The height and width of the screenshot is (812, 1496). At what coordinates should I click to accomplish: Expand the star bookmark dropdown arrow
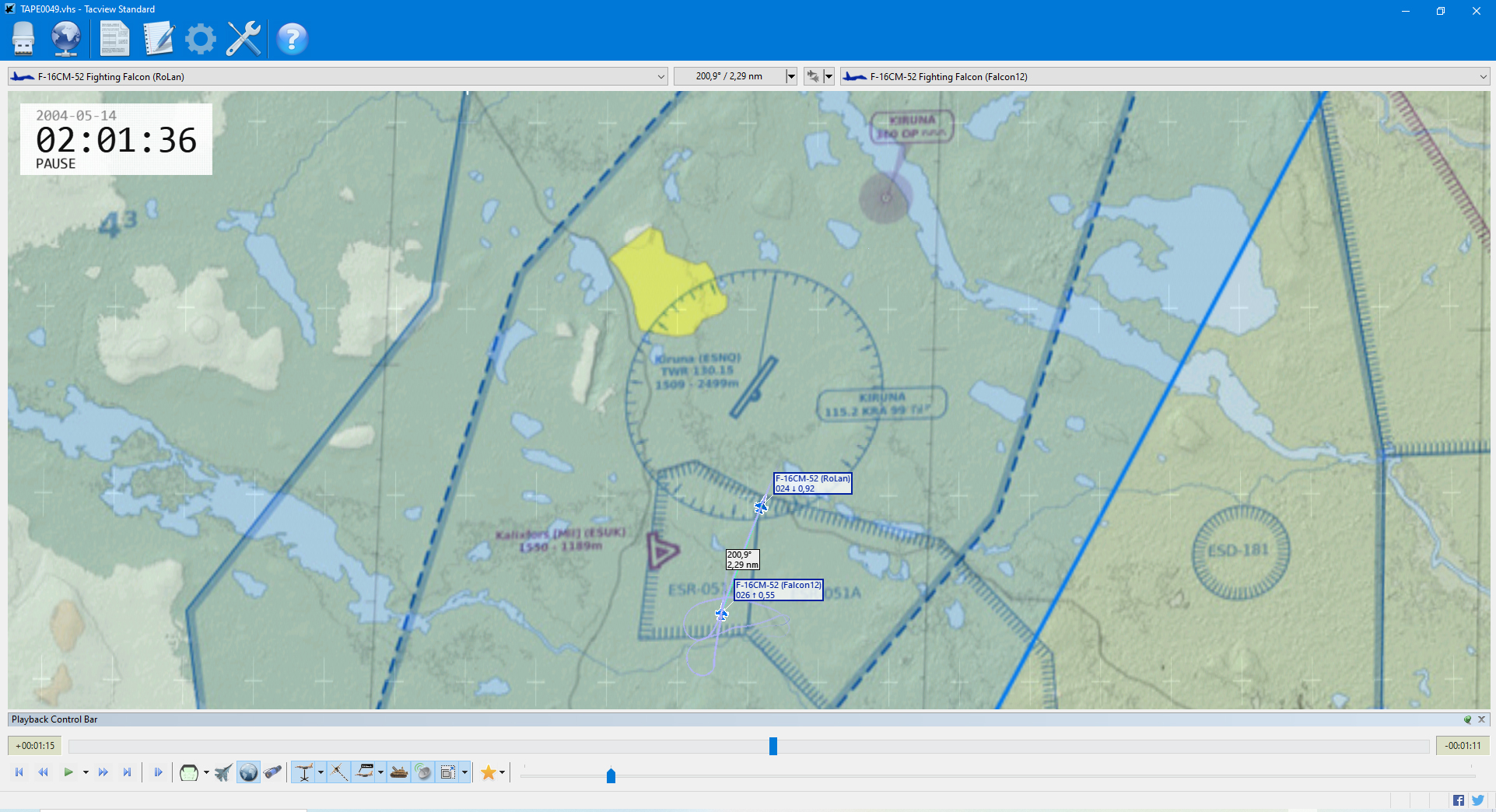502,772
